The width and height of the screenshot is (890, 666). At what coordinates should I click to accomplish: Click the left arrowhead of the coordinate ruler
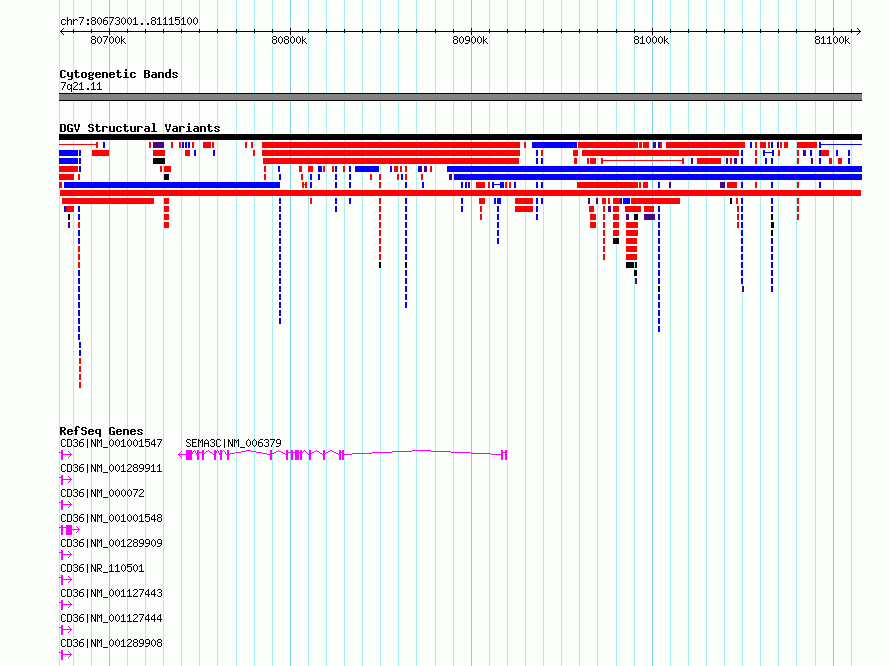pos(62,32)
